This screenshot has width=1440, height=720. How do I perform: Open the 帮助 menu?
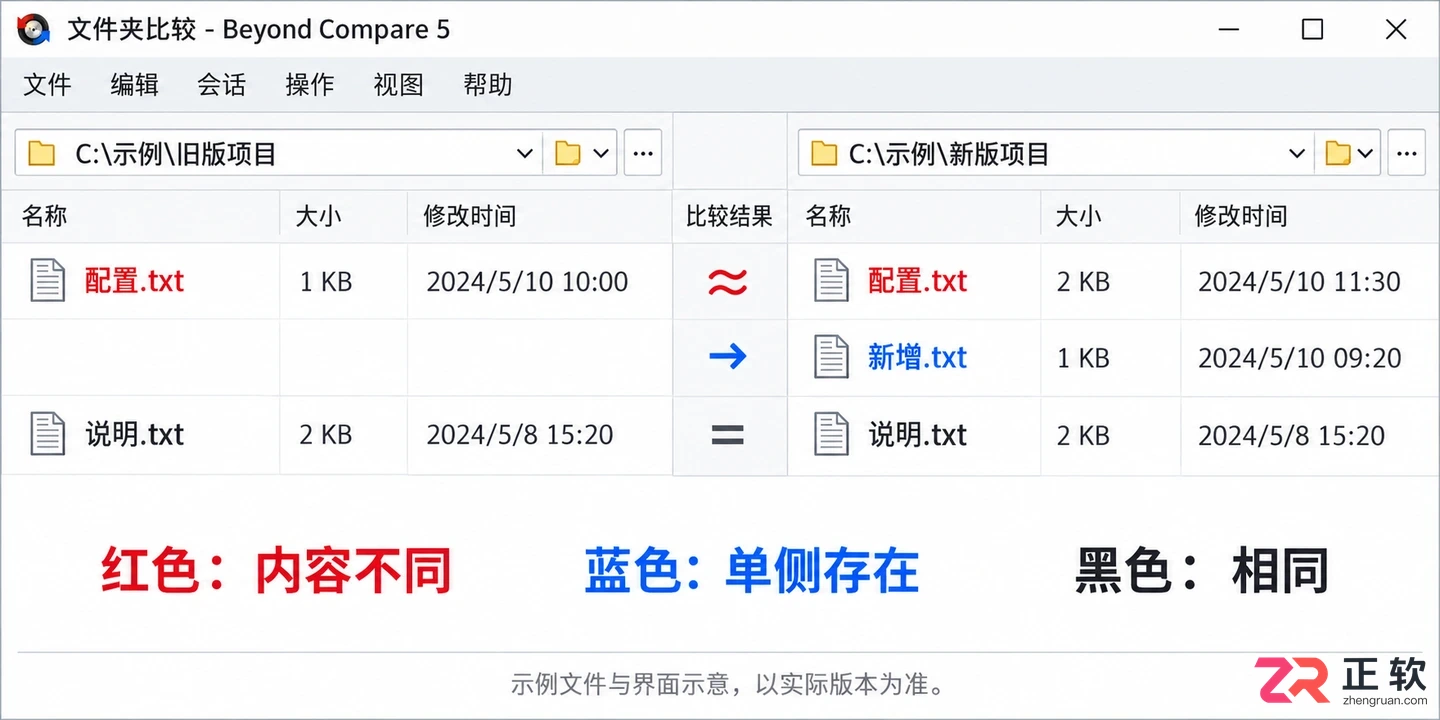pos(488,85)
